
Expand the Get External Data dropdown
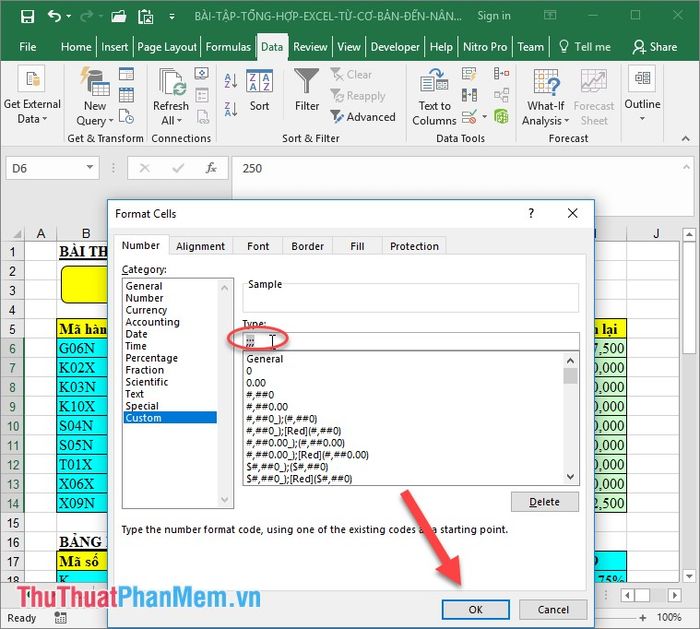point(32,111)
